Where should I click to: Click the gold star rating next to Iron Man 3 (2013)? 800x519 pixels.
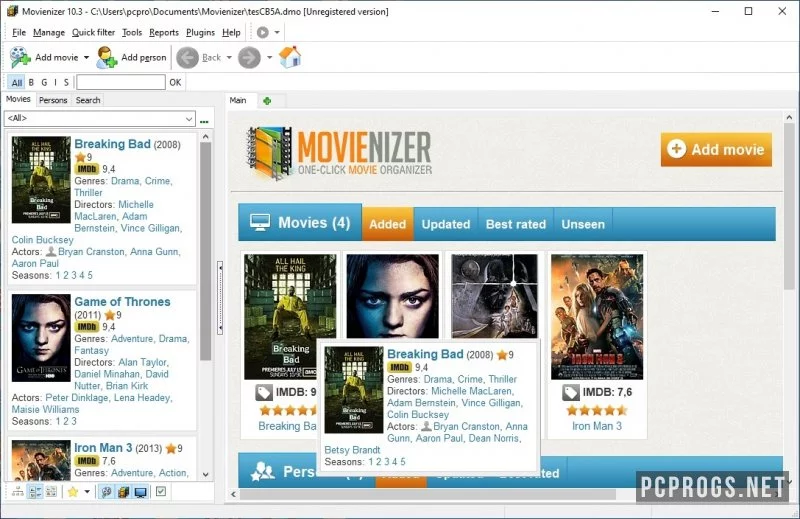point(171,449)
